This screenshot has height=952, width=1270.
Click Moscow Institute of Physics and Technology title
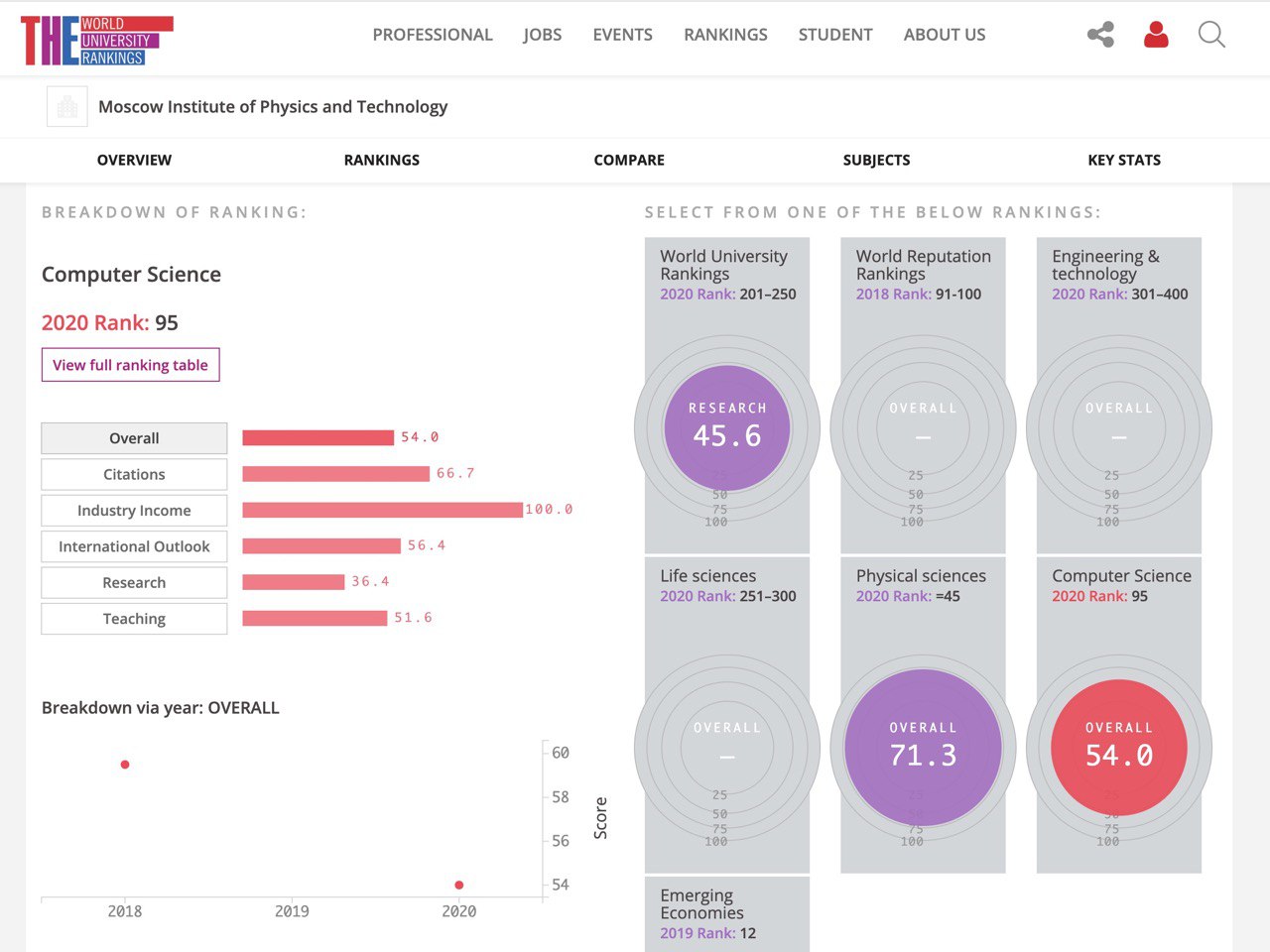tap(273, 106)
